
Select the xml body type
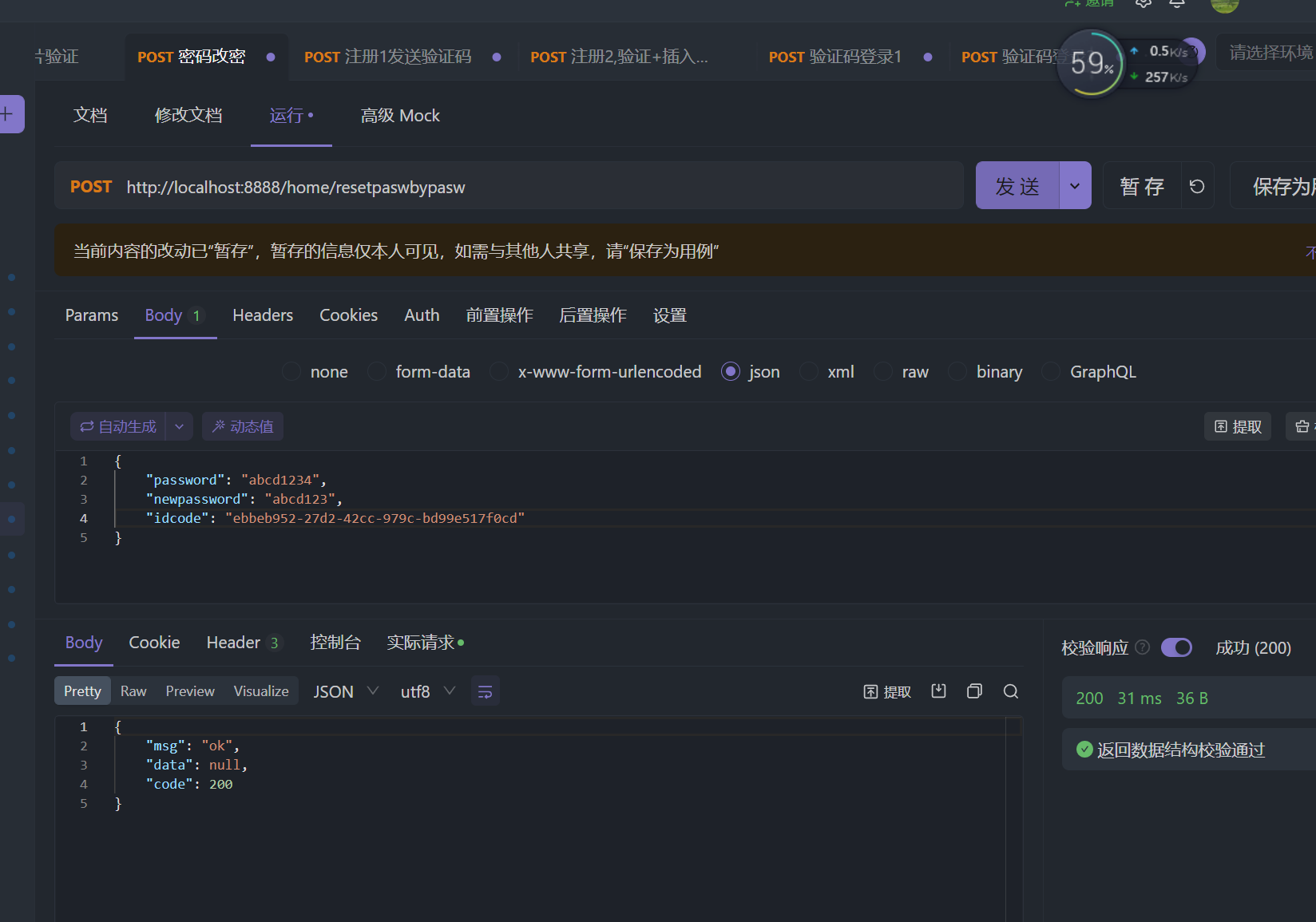[x=827, y=372]
